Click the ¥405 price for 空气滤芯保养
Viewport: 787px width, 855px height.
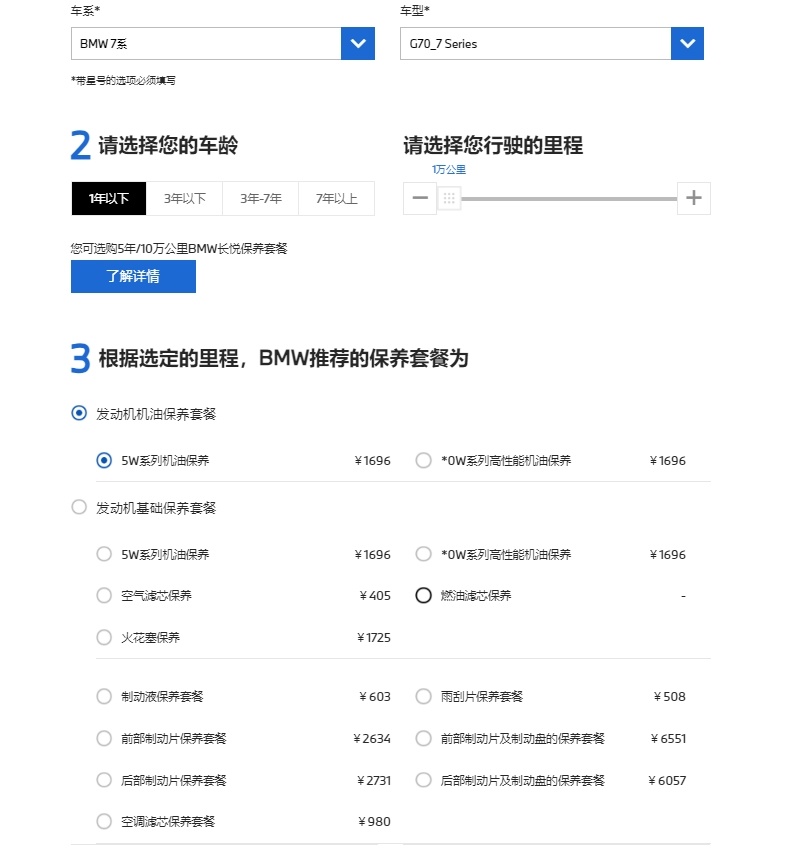click(x=375, y=595)
